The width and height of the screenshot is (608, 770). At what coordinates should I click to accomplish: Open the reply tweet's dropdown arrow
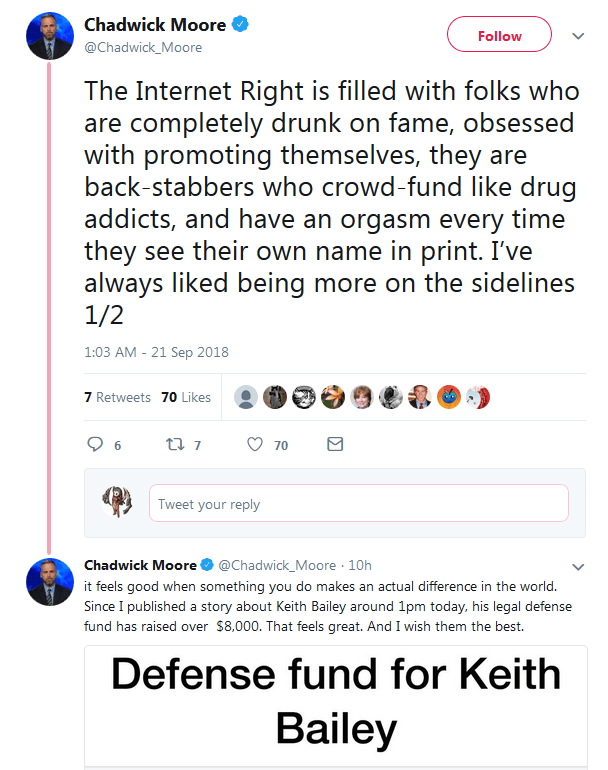577,565
